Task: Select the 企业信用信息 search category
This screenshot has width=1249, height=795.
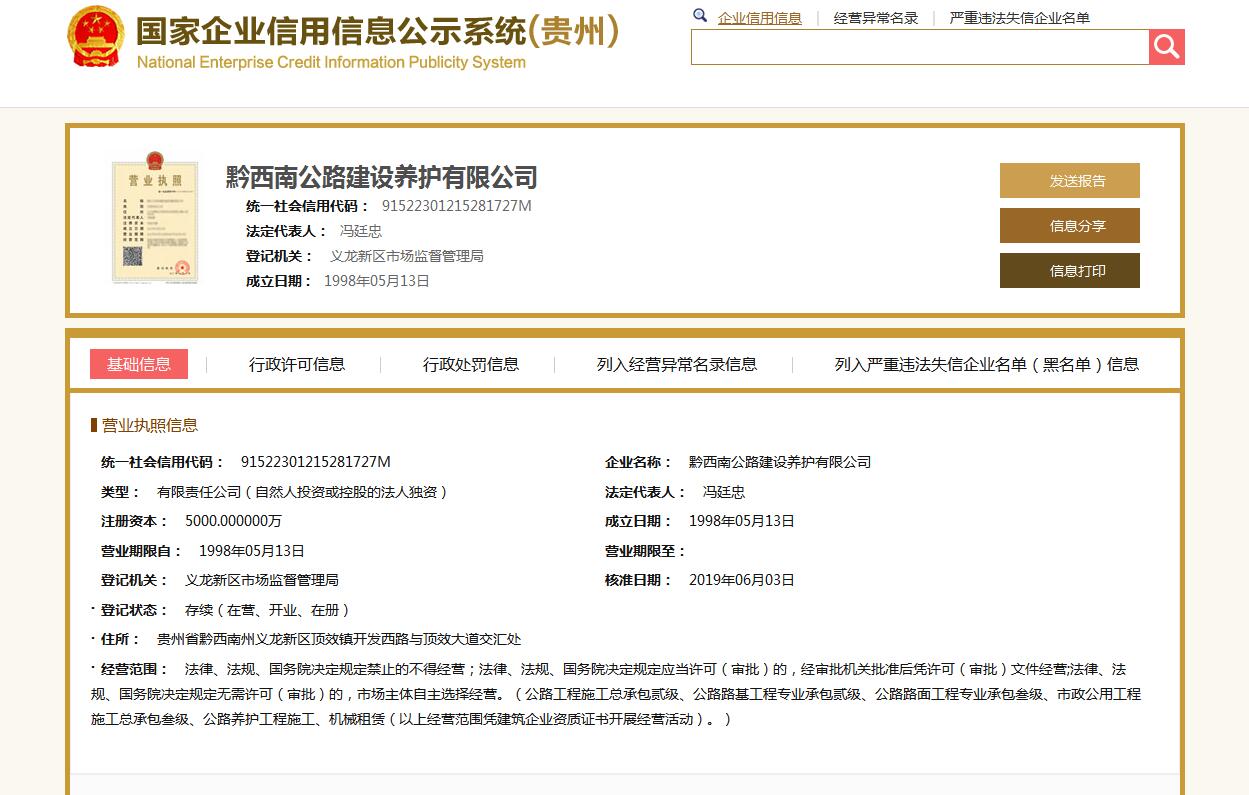Action: [x=760, y=17]
